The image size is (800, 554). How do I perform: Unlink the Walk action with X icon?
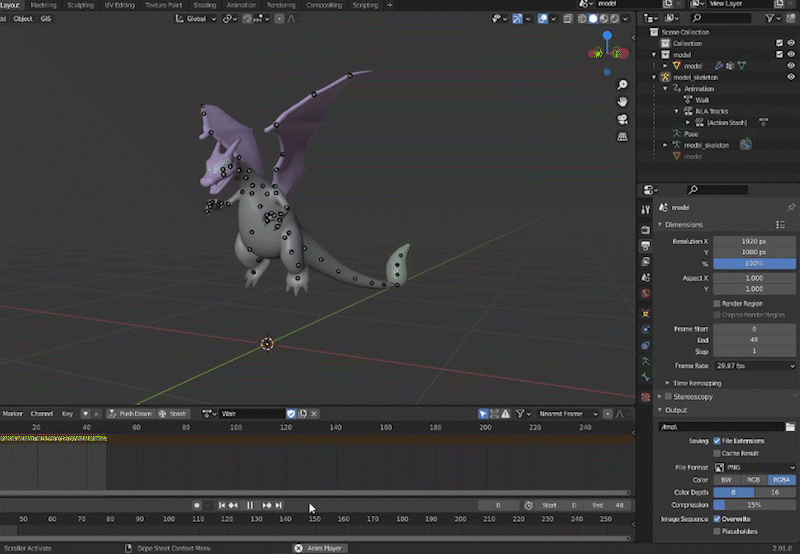click(314, 414)
